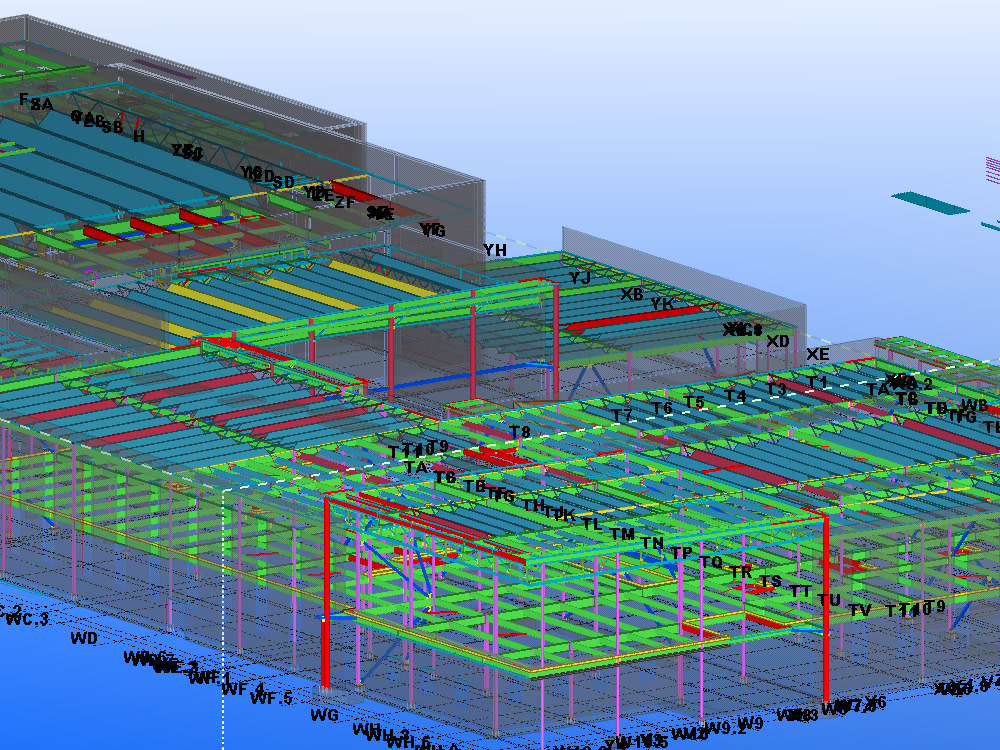
Task: Select the TL grid label
Action: (592, 524)
